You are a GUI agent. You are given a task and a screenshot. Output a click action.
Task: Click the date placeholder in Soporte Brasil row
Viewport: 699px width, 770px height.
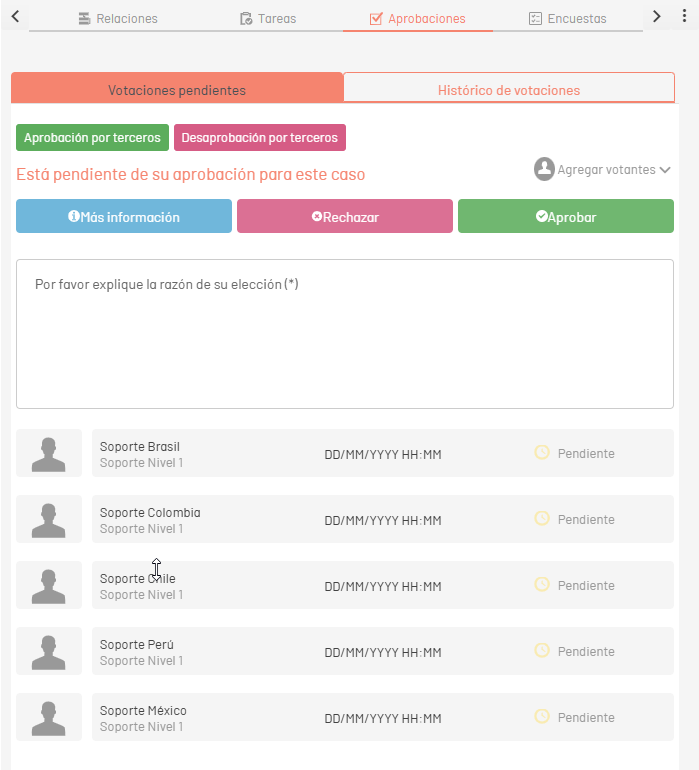[383, 454]
